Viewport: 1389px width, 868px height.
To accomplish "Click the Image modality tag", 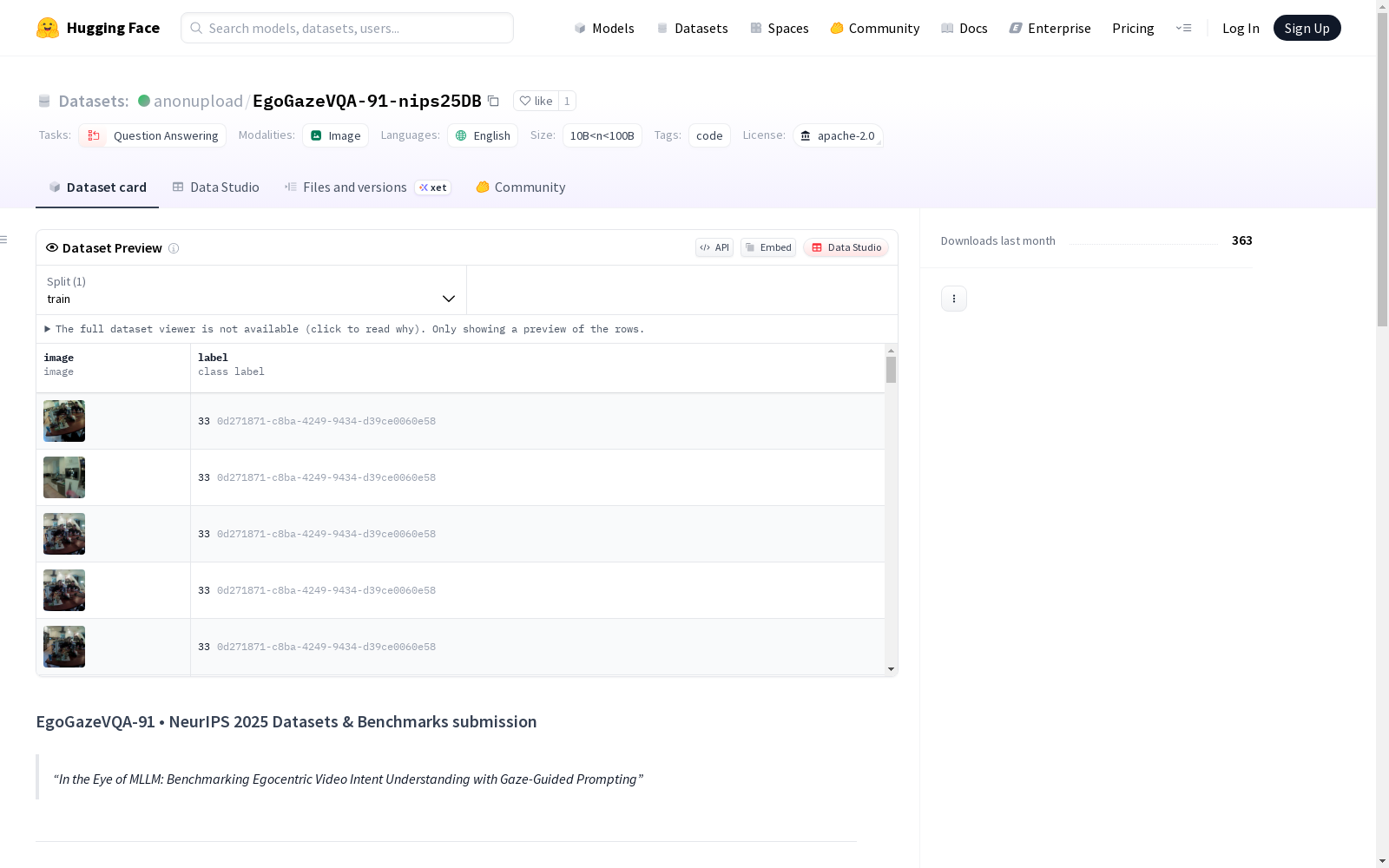I will [x=335, y=135].
